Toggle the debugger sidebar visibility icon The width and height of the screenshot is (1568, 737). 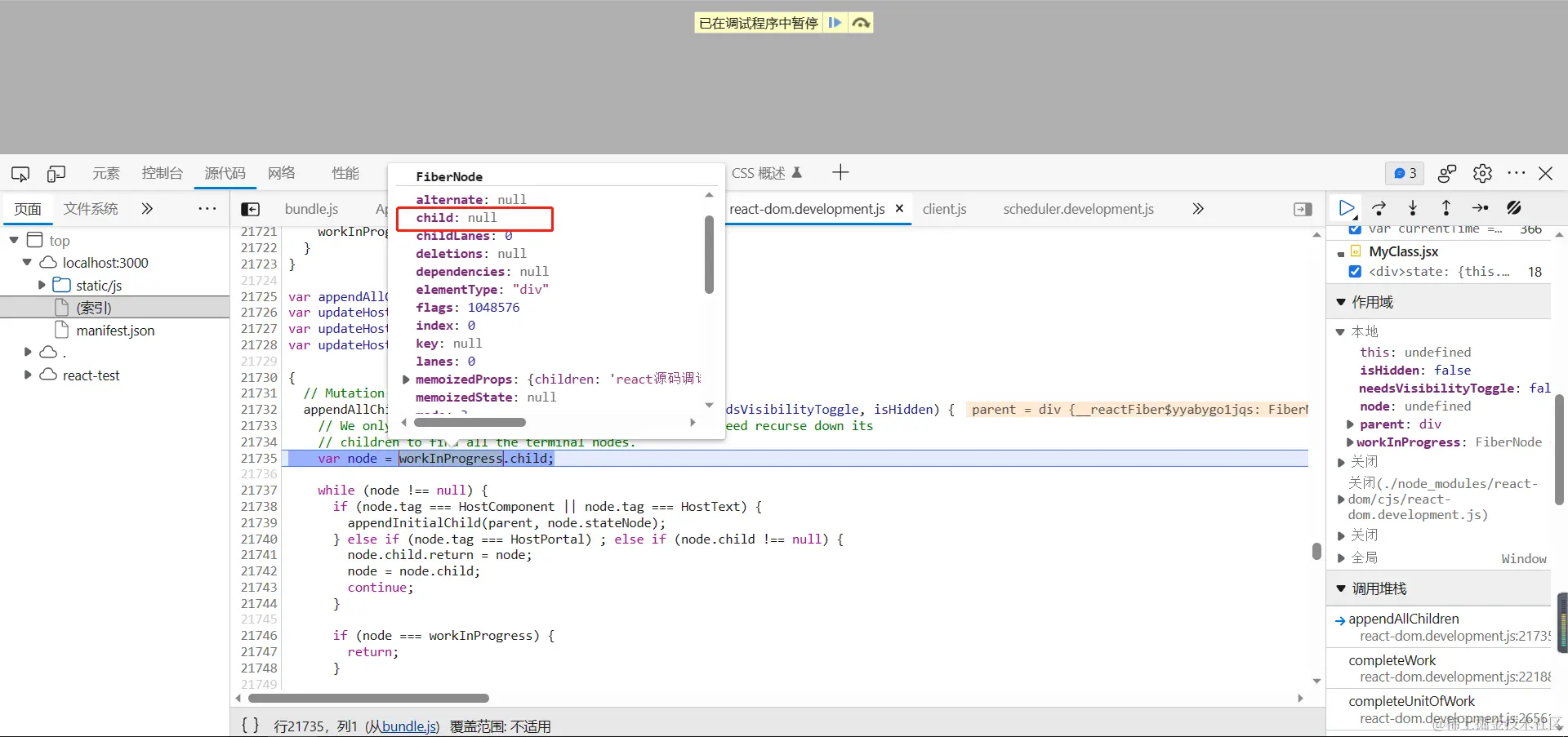[x=1303, y=209]
